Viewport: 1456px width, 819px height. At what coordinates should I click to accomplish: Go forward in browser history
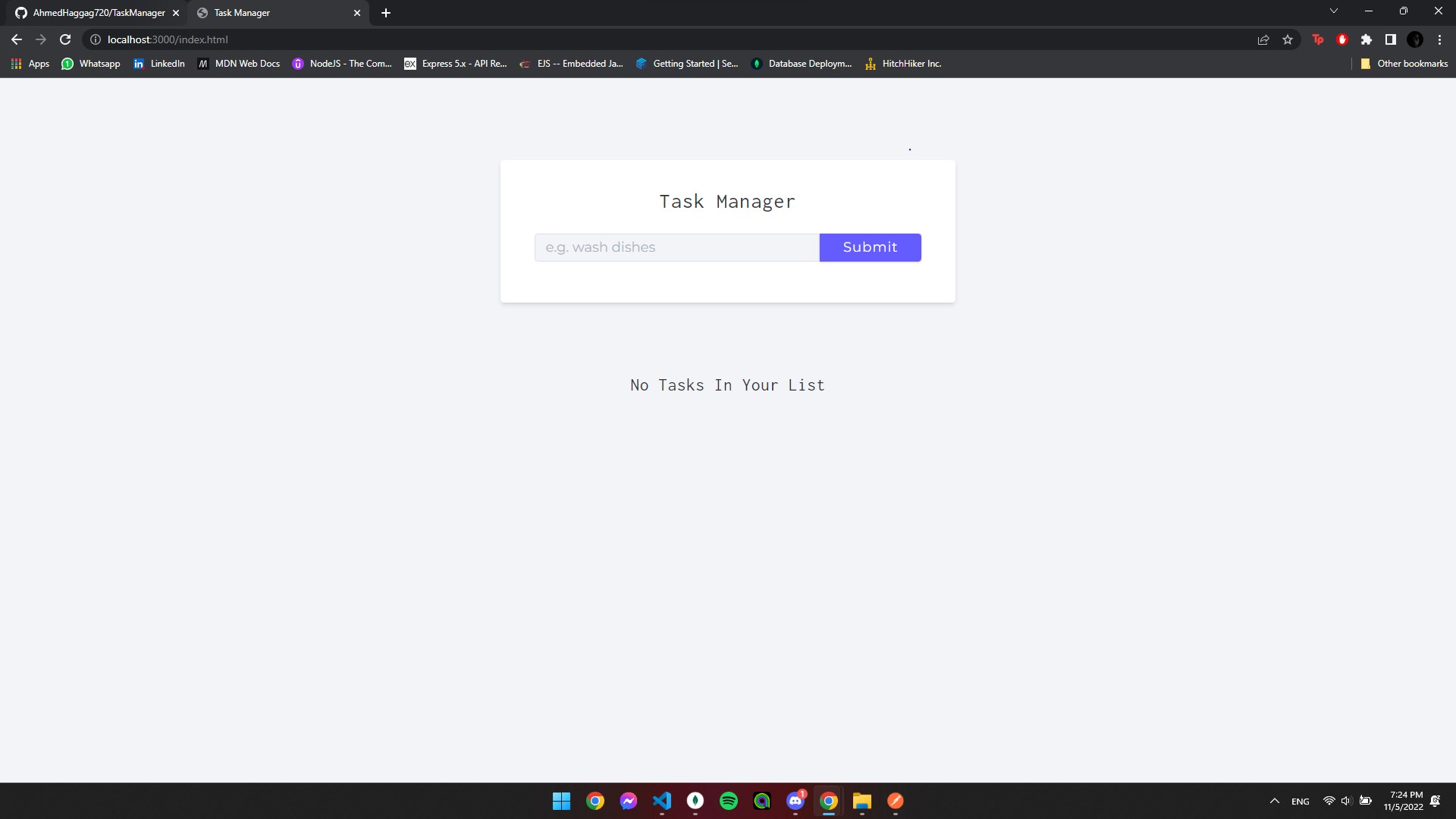[x=41, y=39]
